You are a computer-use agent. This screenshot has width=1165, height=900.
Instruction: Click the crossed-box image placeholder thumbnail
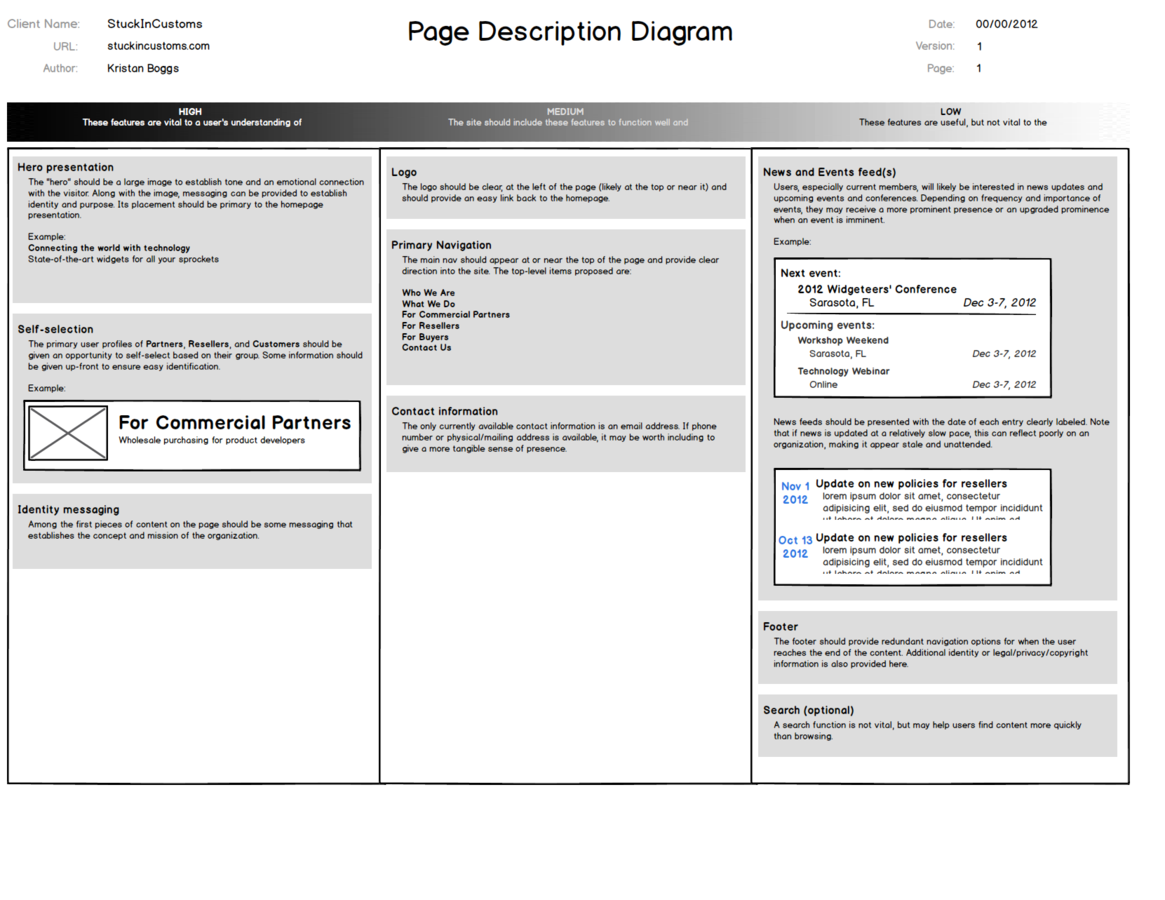68,433
